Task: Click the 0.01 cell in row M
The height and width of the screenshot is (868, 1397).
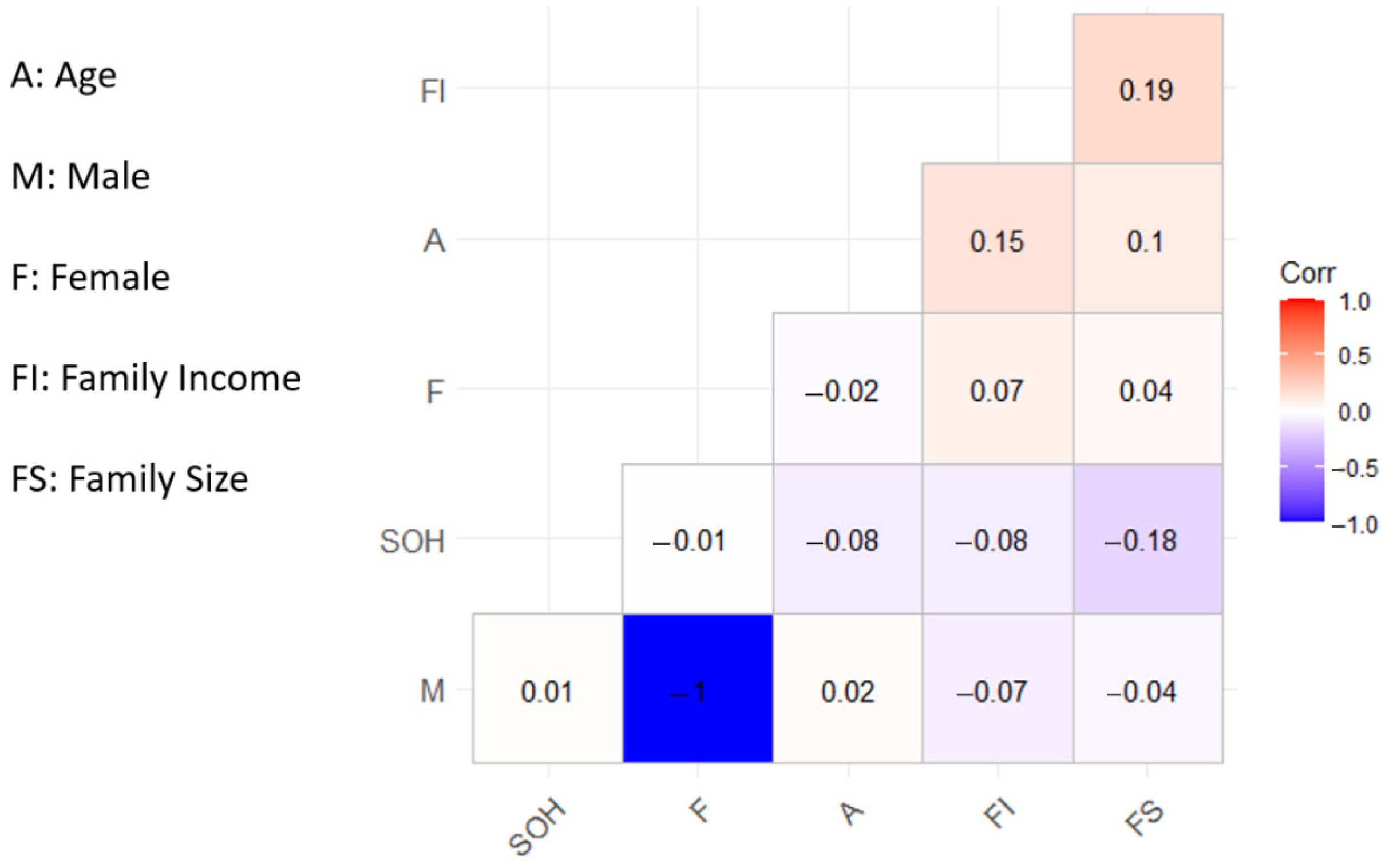Action: point(547,688)
